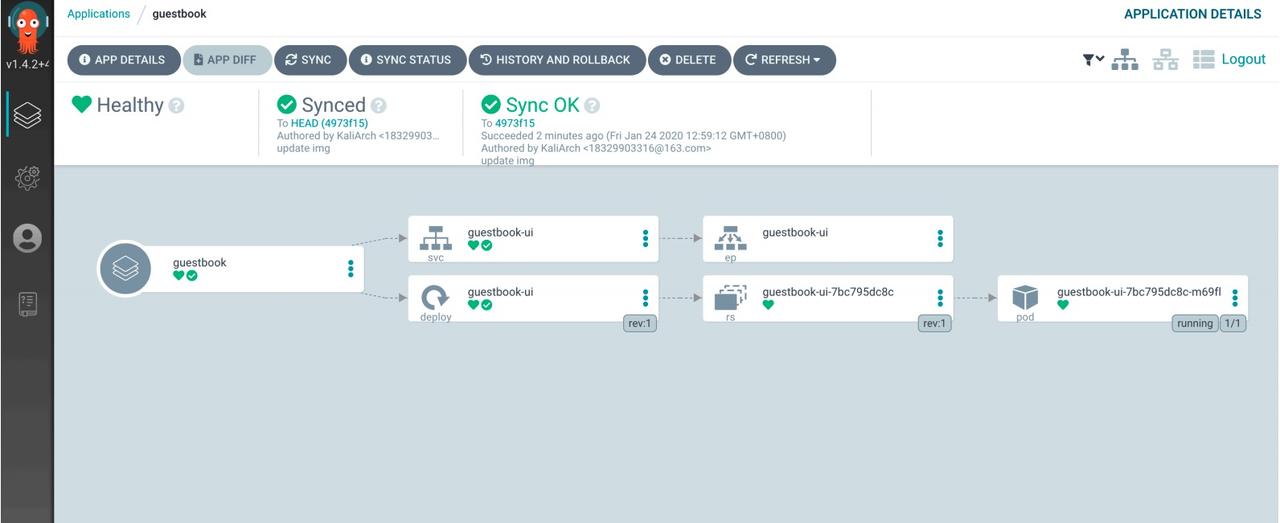Image resolution: width=1280 pixels, height=523 pixels.
Task: Open the Applications layers icon in sidebar
Action: click(x=27, y=115)
